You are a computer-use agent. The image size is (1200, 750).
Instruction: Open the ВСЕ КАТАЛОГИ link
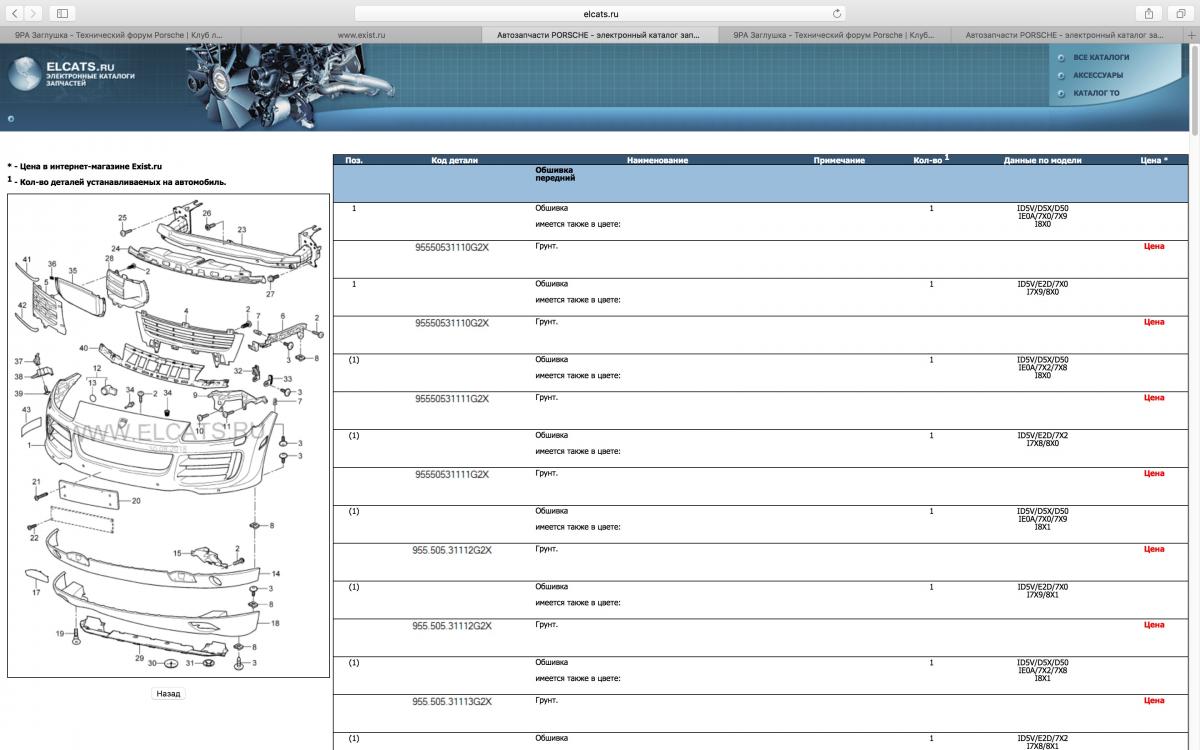coord(1101,57)
